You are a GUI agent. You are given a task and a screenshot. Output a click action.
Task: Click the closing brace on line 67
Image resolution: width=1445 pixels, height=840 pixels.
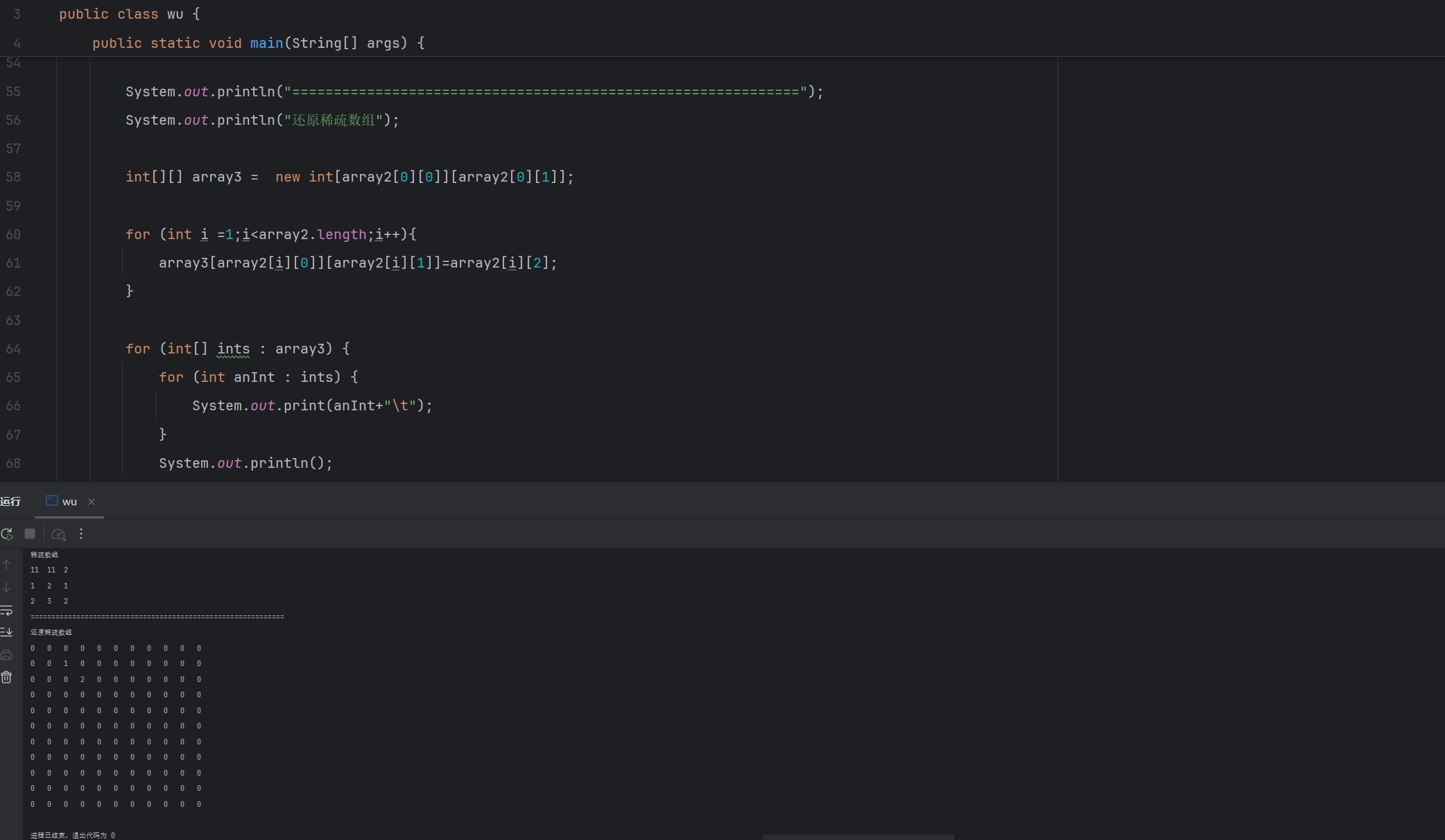click(x=162, y=435)
